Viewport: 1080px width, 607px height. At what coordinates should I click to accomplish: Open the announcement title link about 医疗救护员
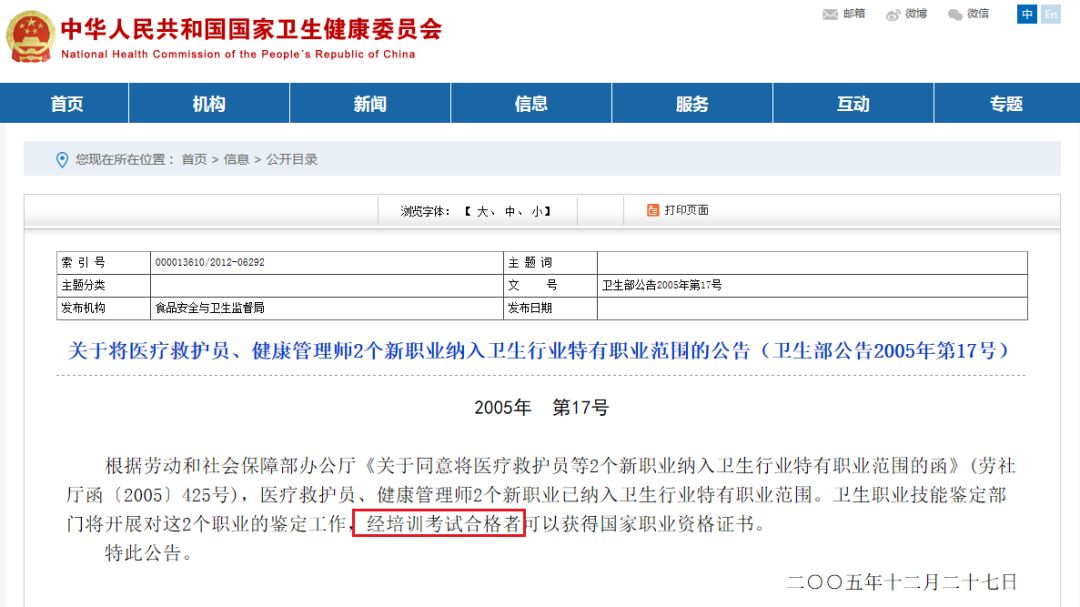coord(540,350)
